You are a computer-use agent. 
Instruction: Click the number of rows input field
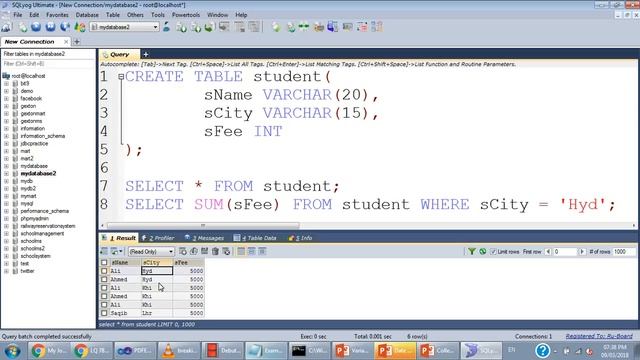(x=624, y=252)
